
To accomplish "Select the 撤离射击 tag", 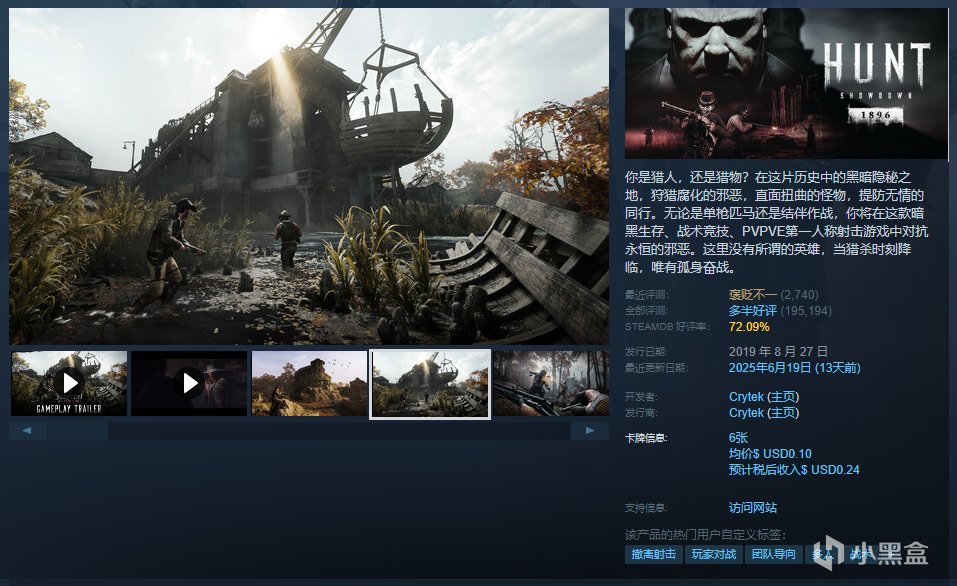I will pyautogui.click(x=654, y=554).
